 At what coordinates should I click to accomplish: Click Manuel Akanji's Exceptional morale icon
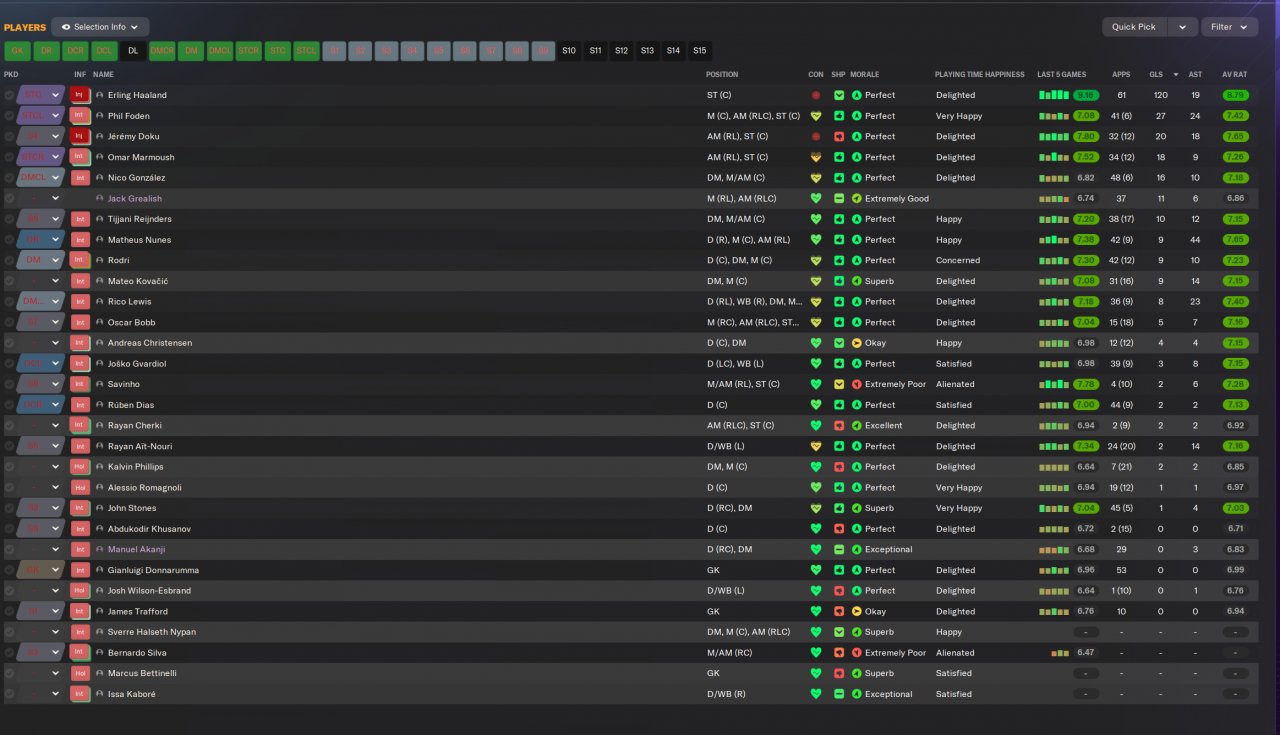coord(856,549)
